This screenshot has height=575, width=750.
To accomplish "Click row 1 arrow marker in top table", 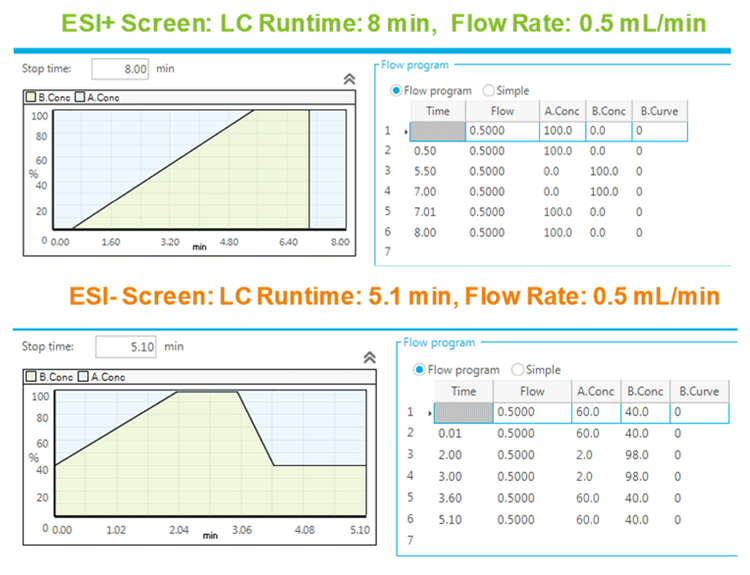I will coord(405,131).
